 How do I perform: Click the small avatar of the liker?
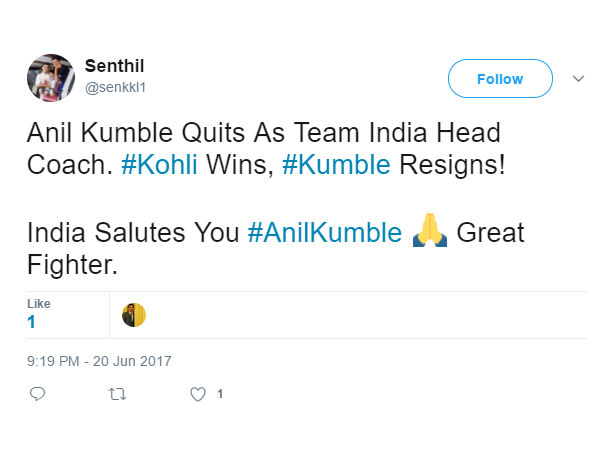(134, 315)
